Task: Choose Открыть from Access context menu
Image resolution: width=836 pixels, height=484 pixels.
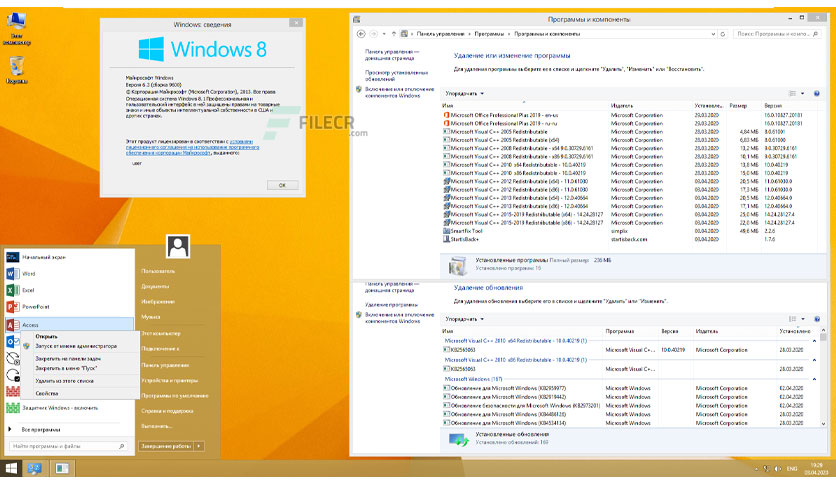Action: click(80, 336)
